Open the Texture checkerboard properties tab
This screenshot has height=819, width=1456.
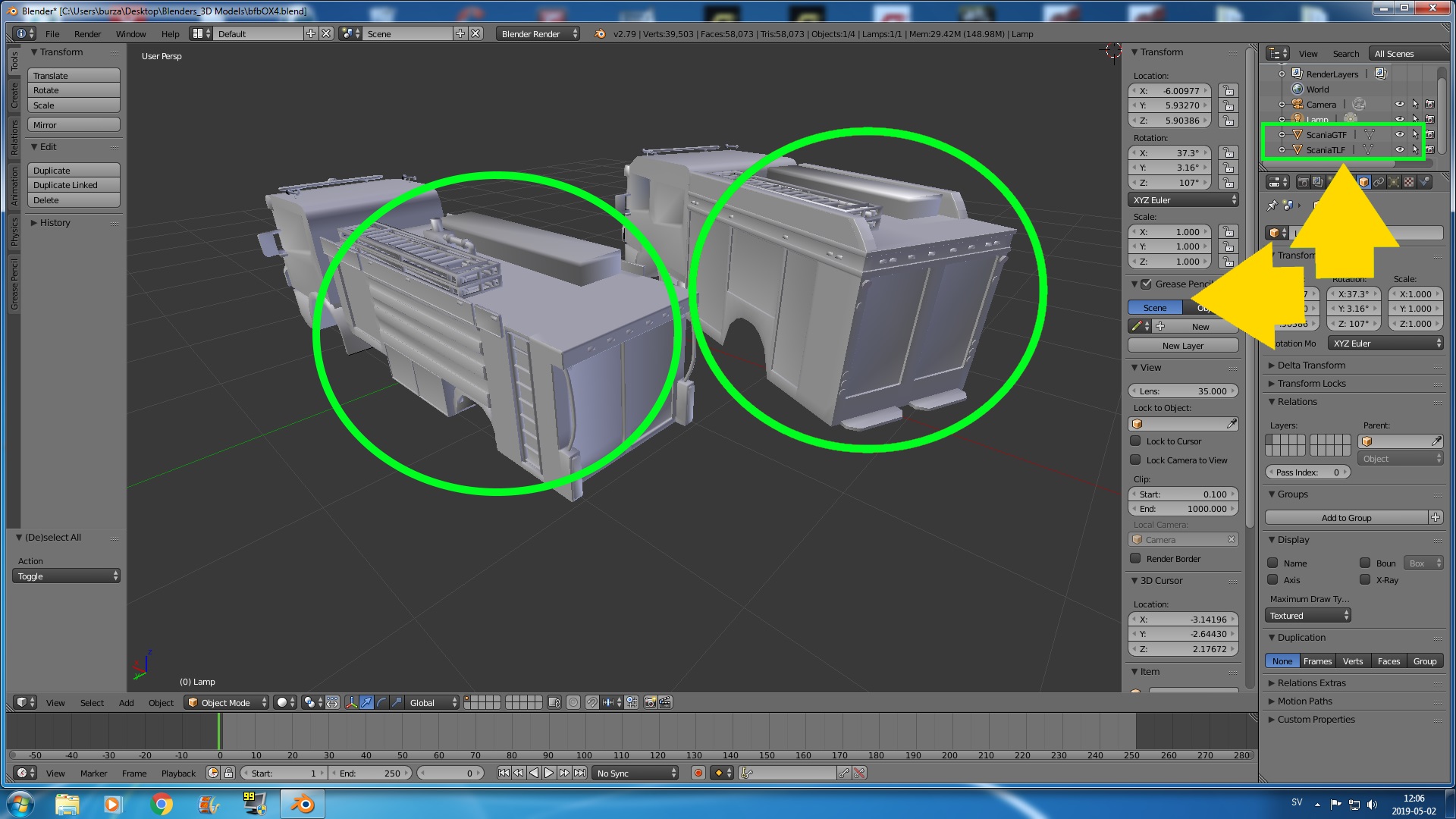1409,182
